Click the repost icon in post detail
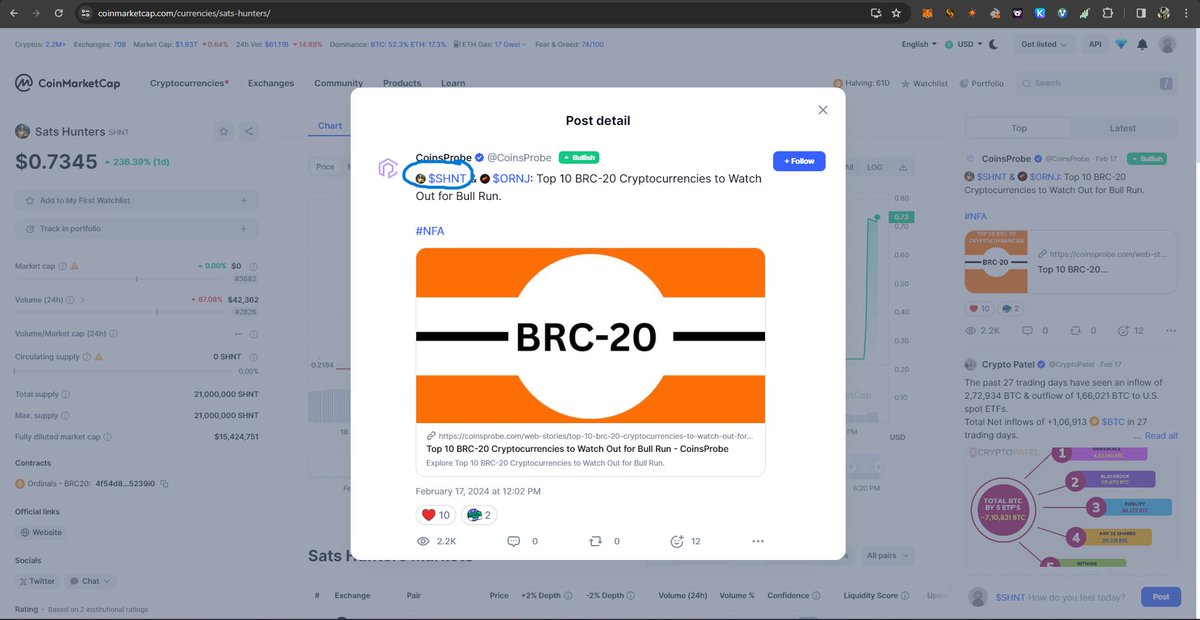This screenshot has width=1200, height=620. pyautogui.click(x=595, y=541)
